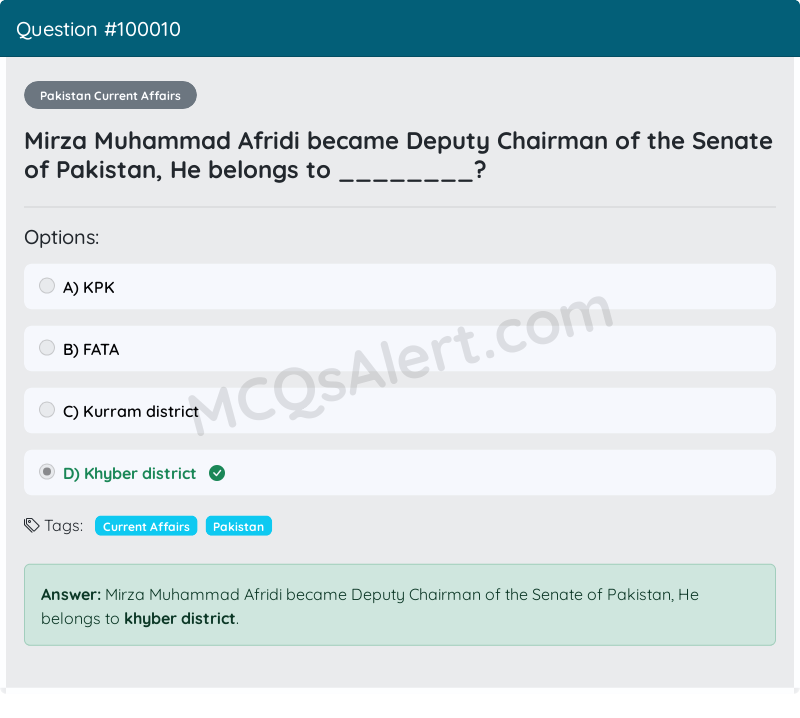This screenshot has height=718, width=800.
Task: Click the 'C) Kurram district' option label
Action: pyautogui.click(x=131, y=412)
